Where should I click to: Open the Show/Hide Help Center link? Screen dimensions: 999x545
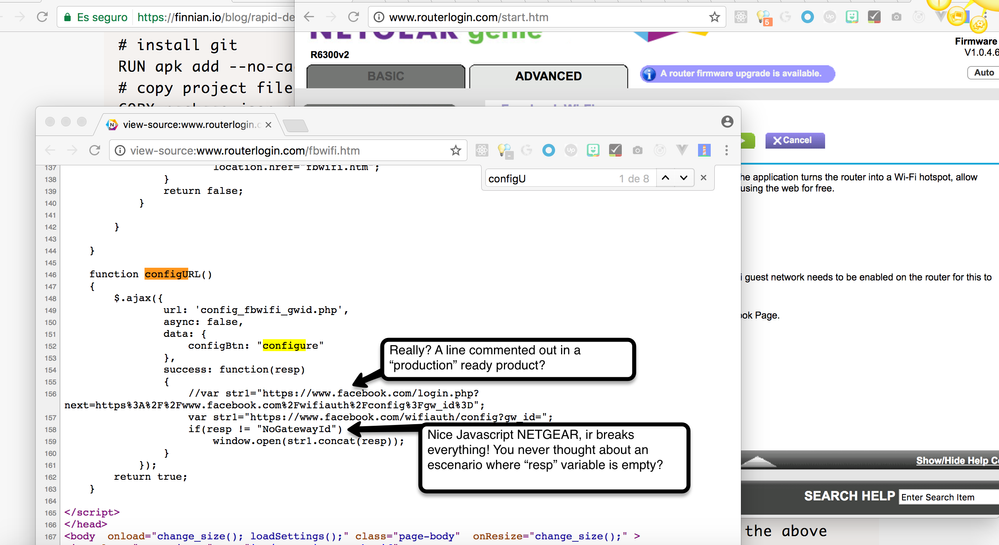click(x=957, y=461)
